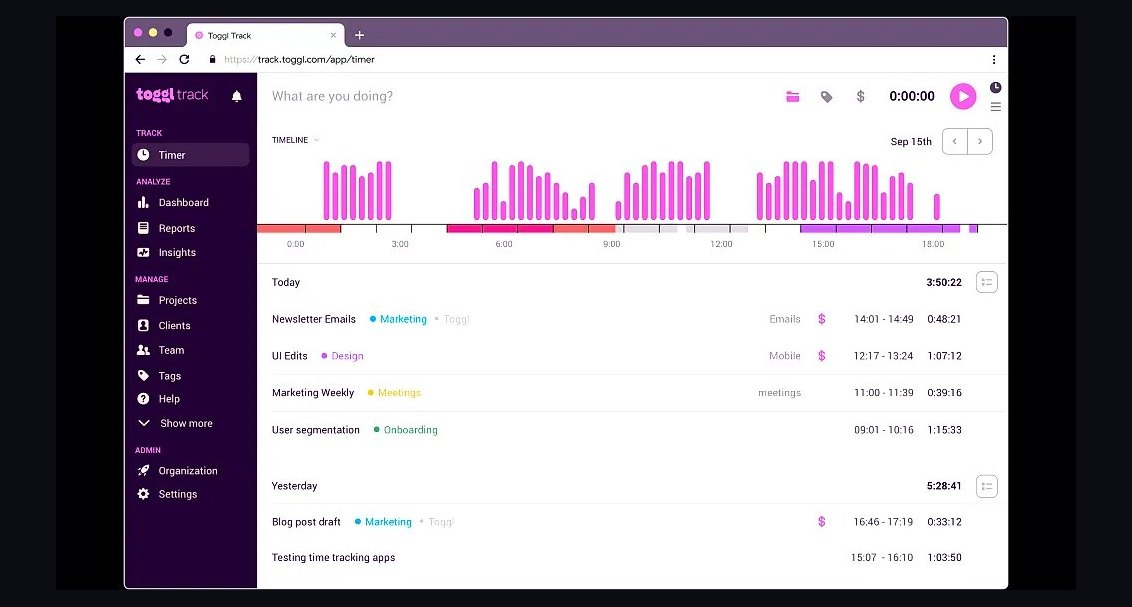Toggle bulk edit for Today entries
Image resolution: width=1132 pixels, height=607 pixels.
(987, 282)
